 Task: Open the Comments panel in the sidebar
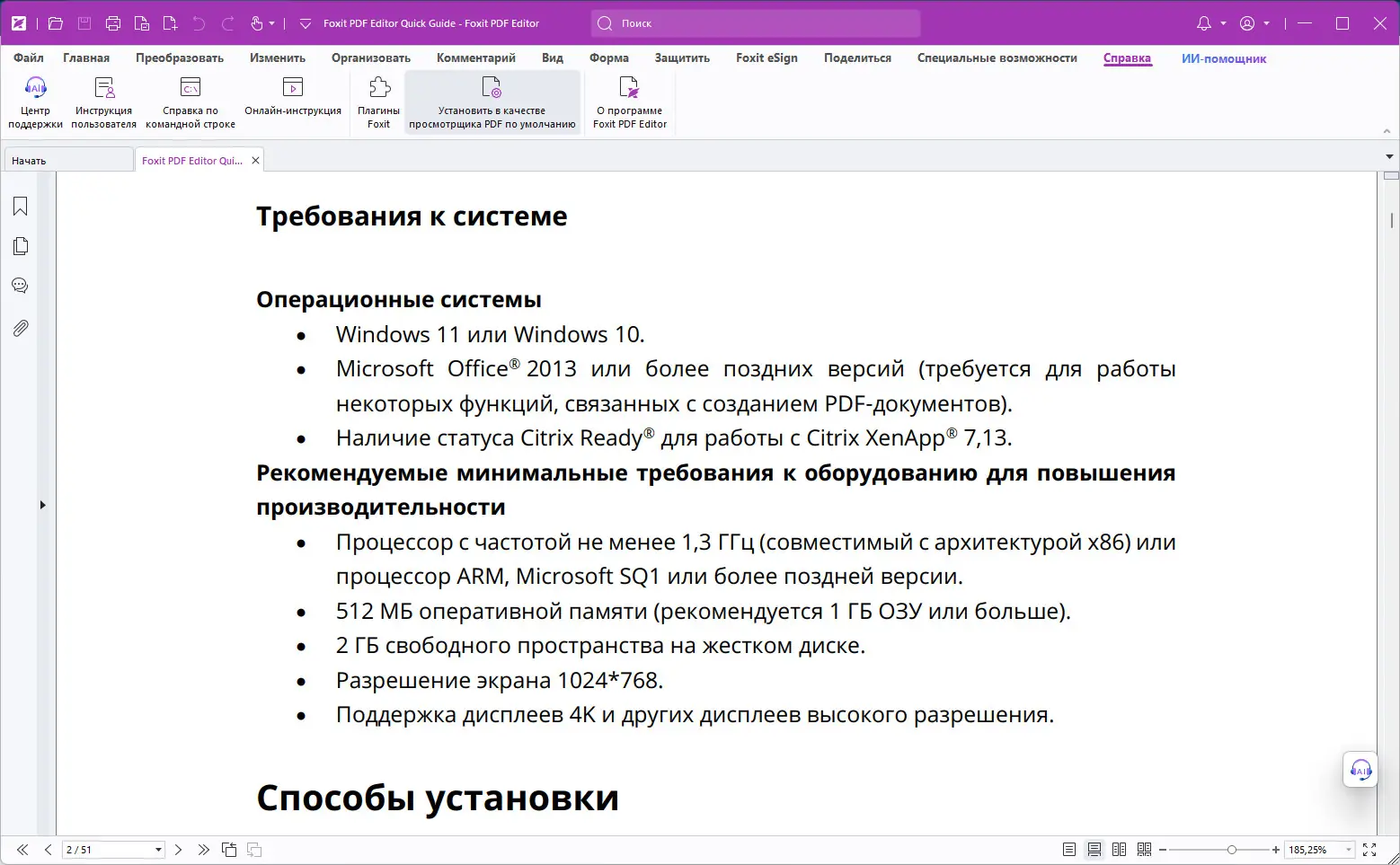point(20,285)
